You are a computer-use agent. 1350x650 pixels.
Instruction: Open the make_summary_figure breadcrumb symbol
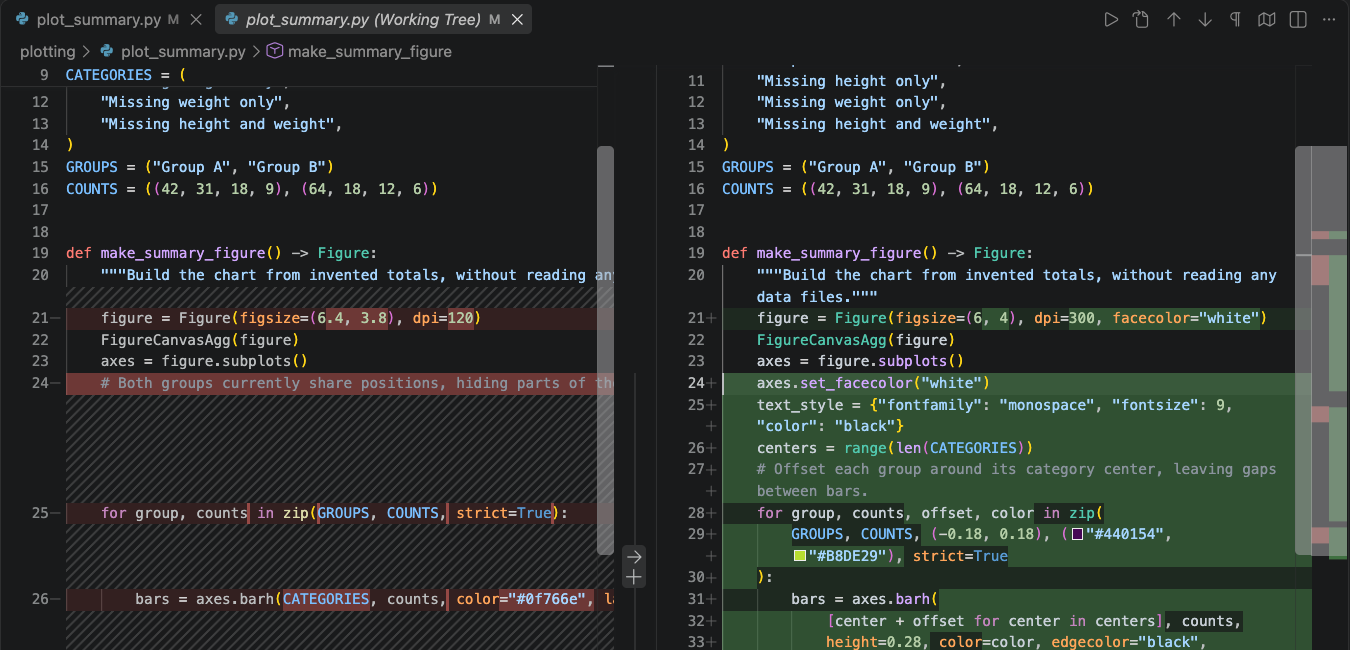[x=370, y=51]
